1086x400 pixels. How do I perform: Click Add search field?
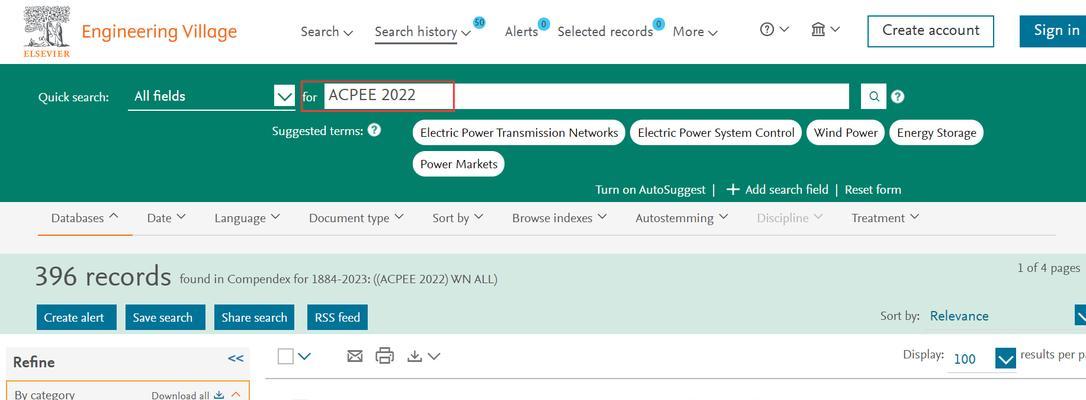[786, 190]
